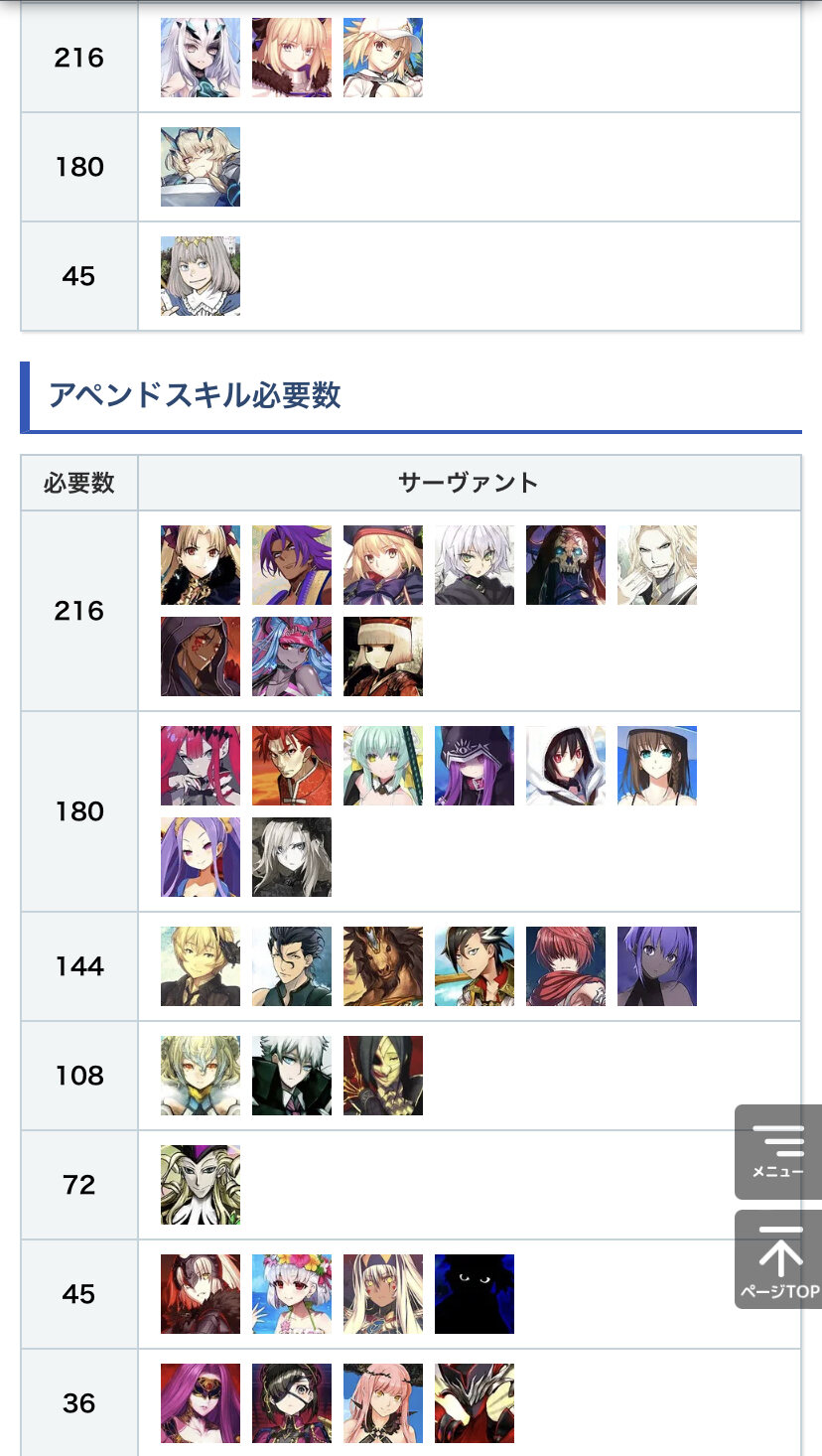Open the red-haired man servant icon in the 180 row
Image resolution: width=822 pixels, height=1456 pixels.
(292, 766)
